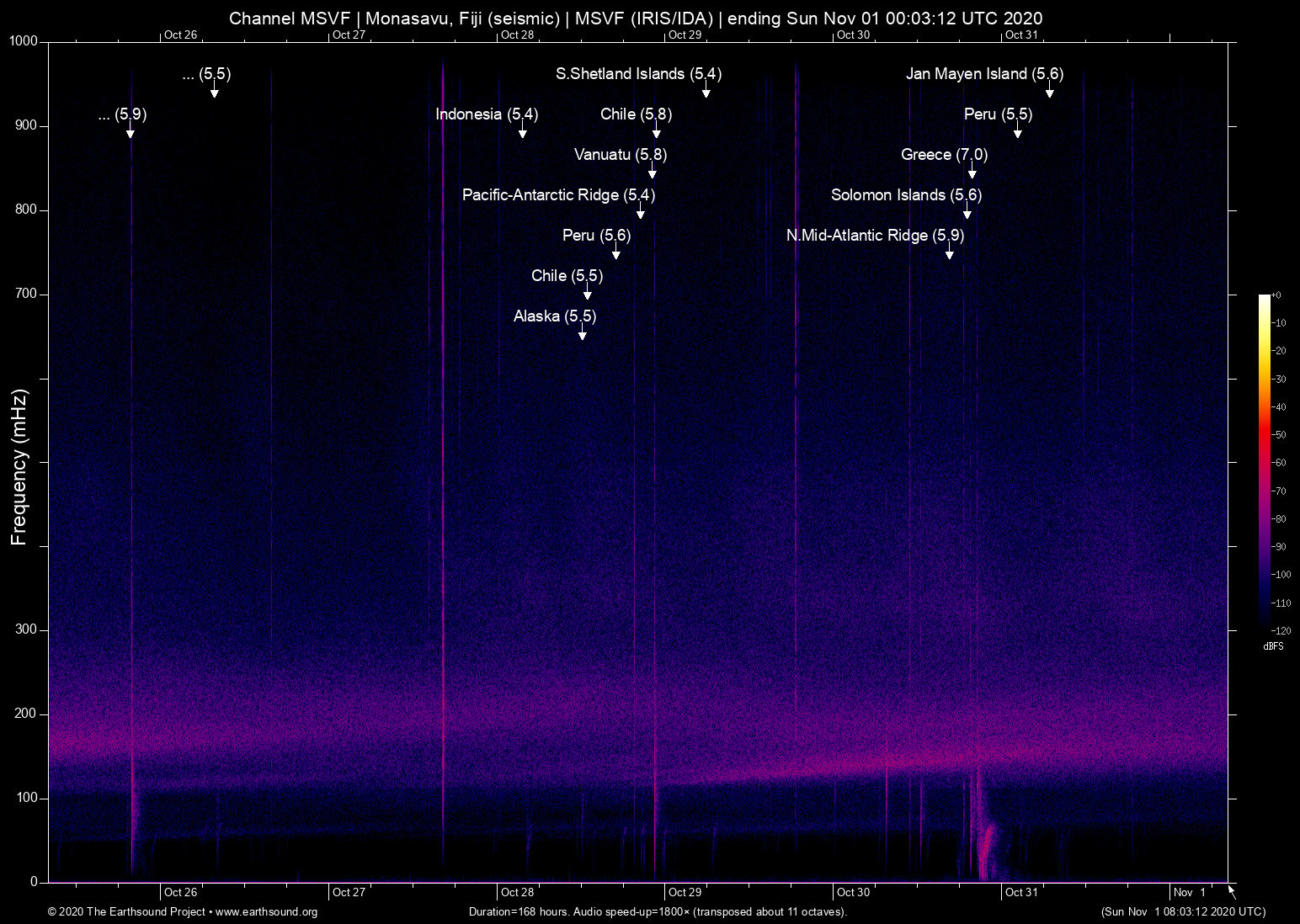Click the -50 color scale label
Image resolution: width=1300 pixels, height=924 pixels.
[1279, 435]
